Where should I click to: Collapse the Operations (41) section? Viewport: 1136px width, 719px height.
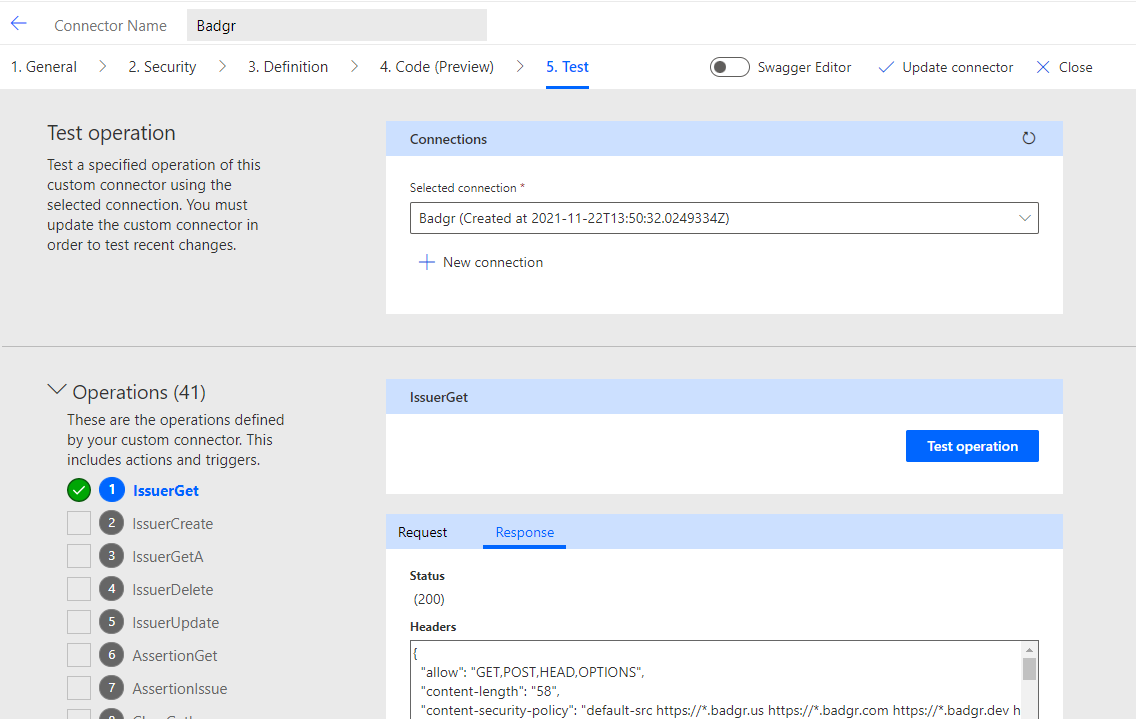(x=57, y=390)
